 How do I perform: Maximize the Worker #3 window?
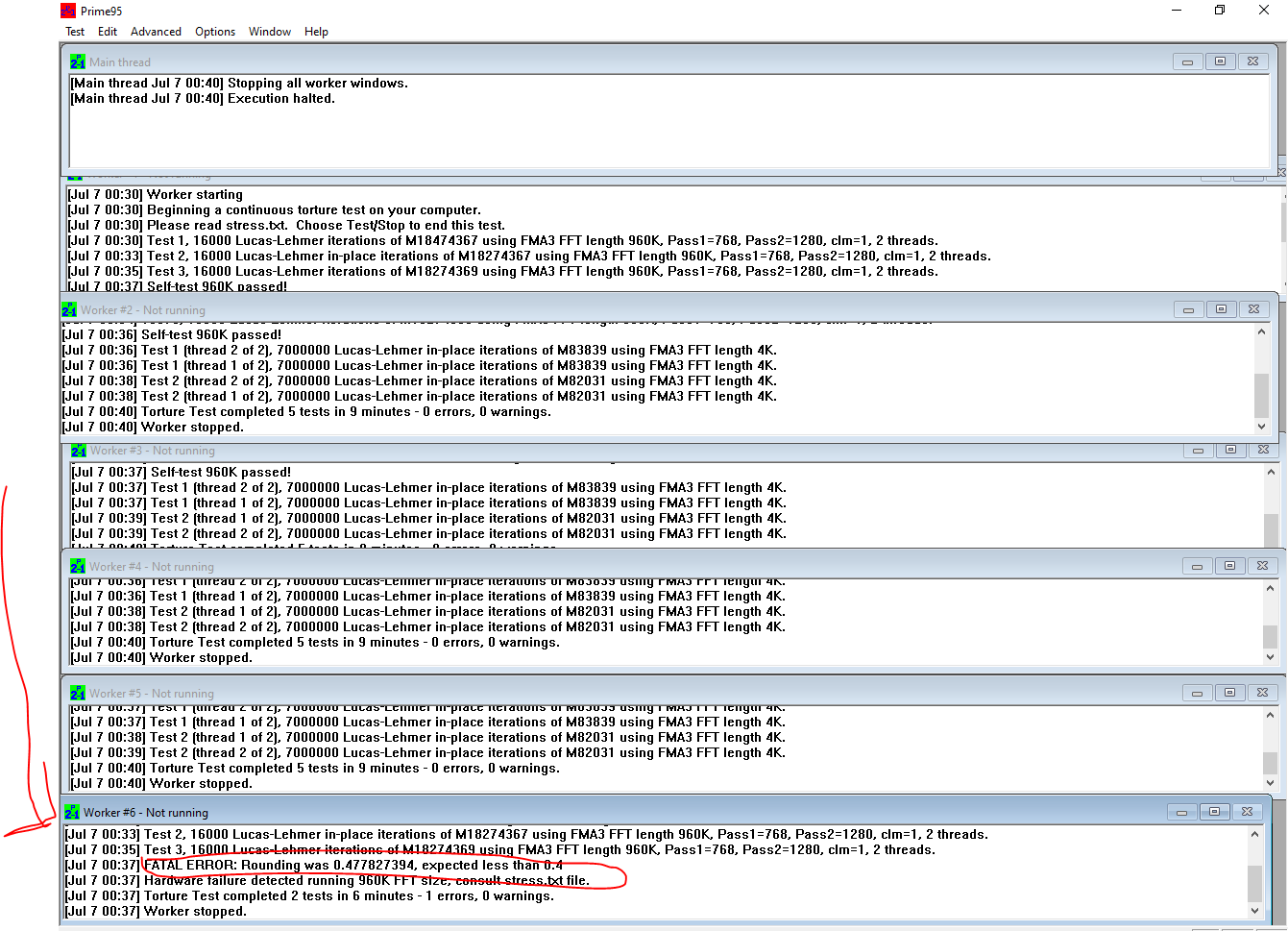pos(1230,450)
